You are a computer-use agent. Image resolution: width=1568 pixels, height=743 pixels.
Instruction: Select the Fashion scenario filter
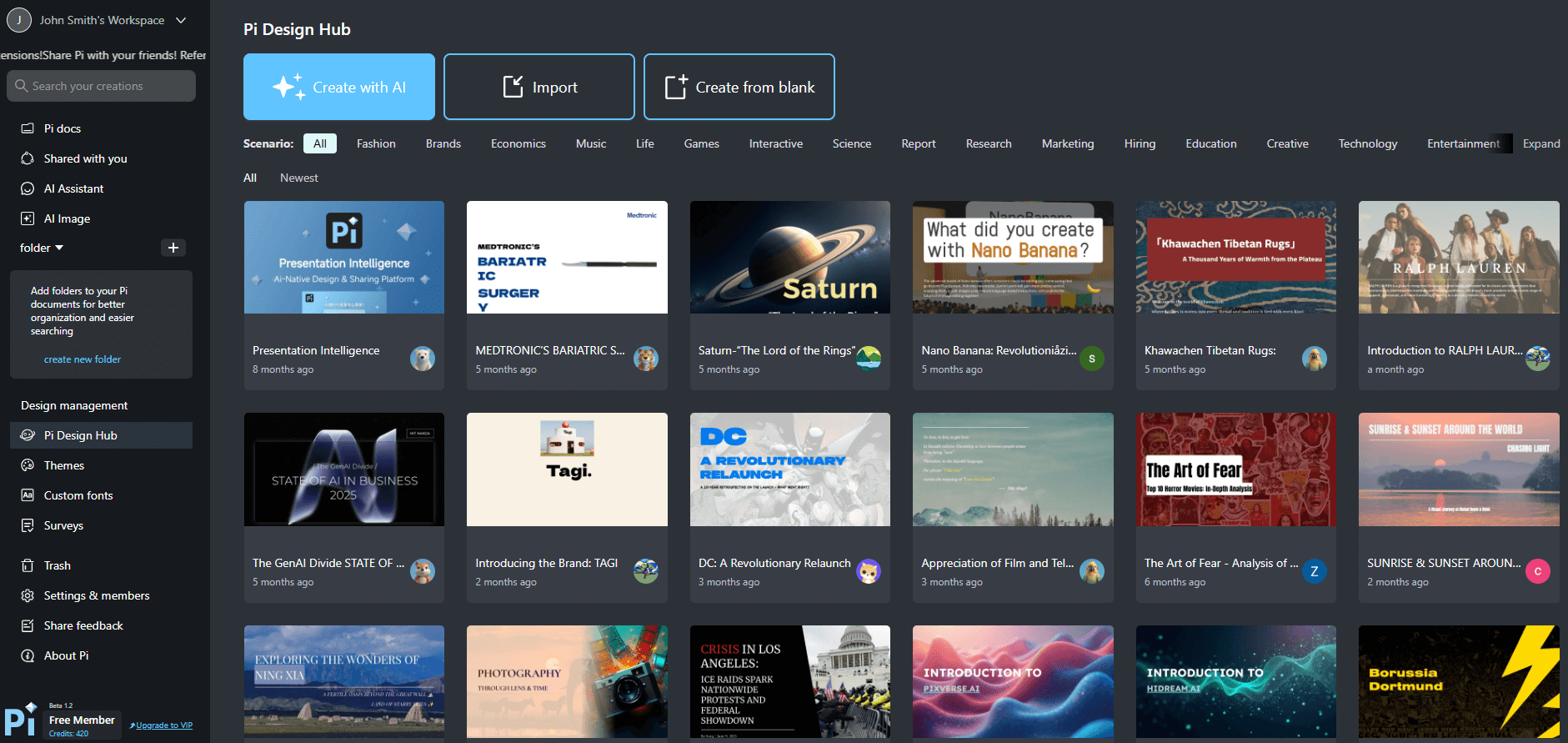click(x=376, y=143)
